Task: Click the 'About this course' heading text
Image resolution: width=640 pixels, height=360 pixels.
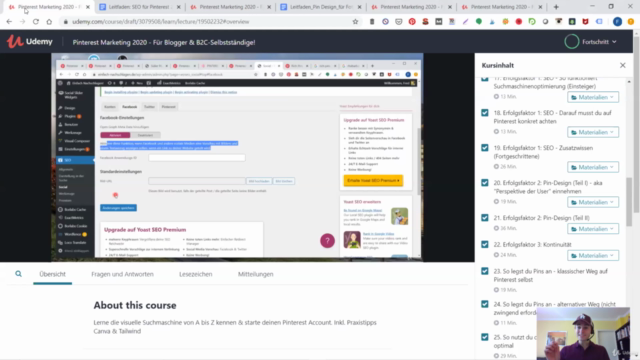Action: [x=135, y=305]
